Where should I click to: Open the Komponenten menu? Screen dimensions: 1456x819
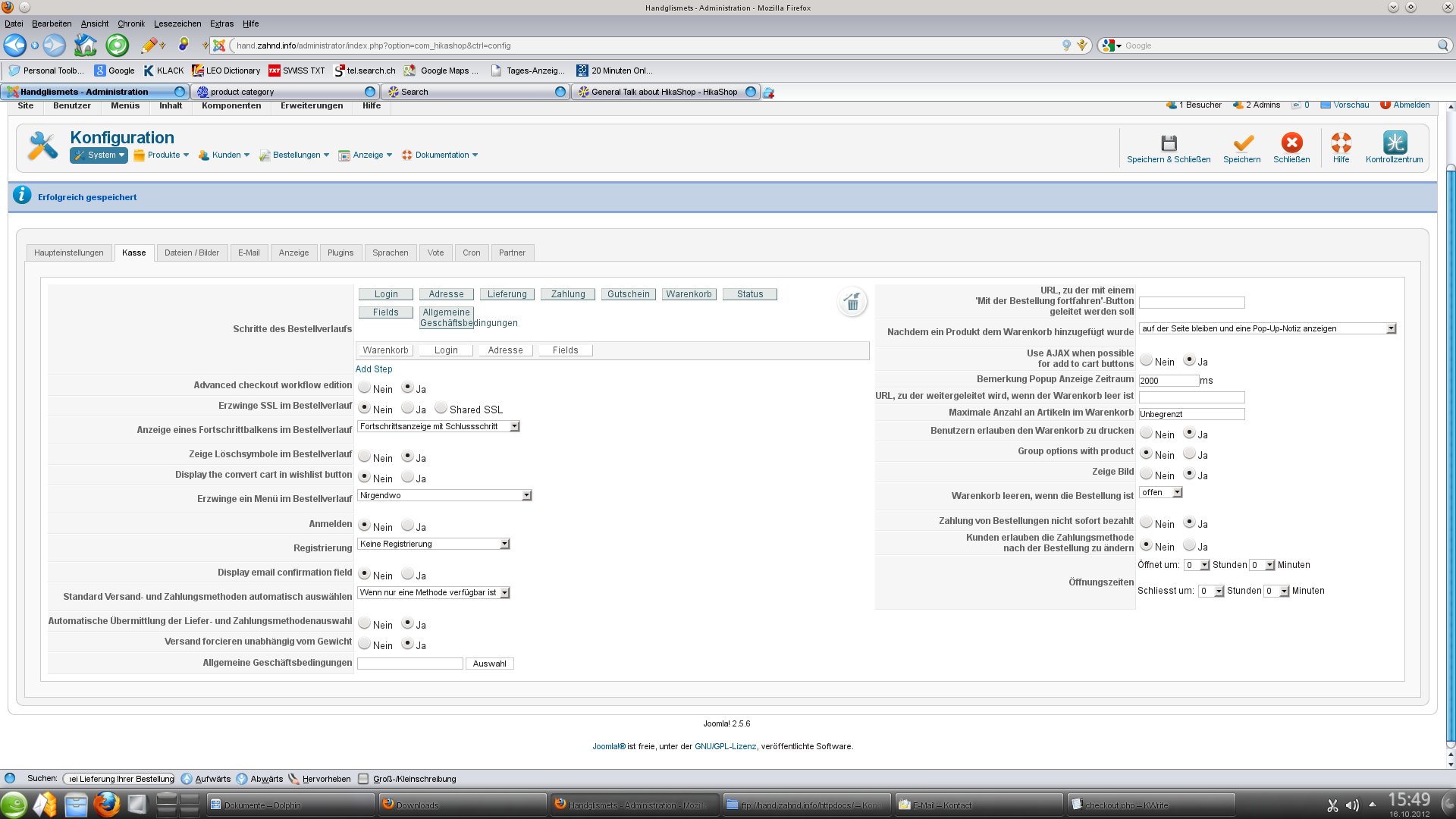[231, 105]
